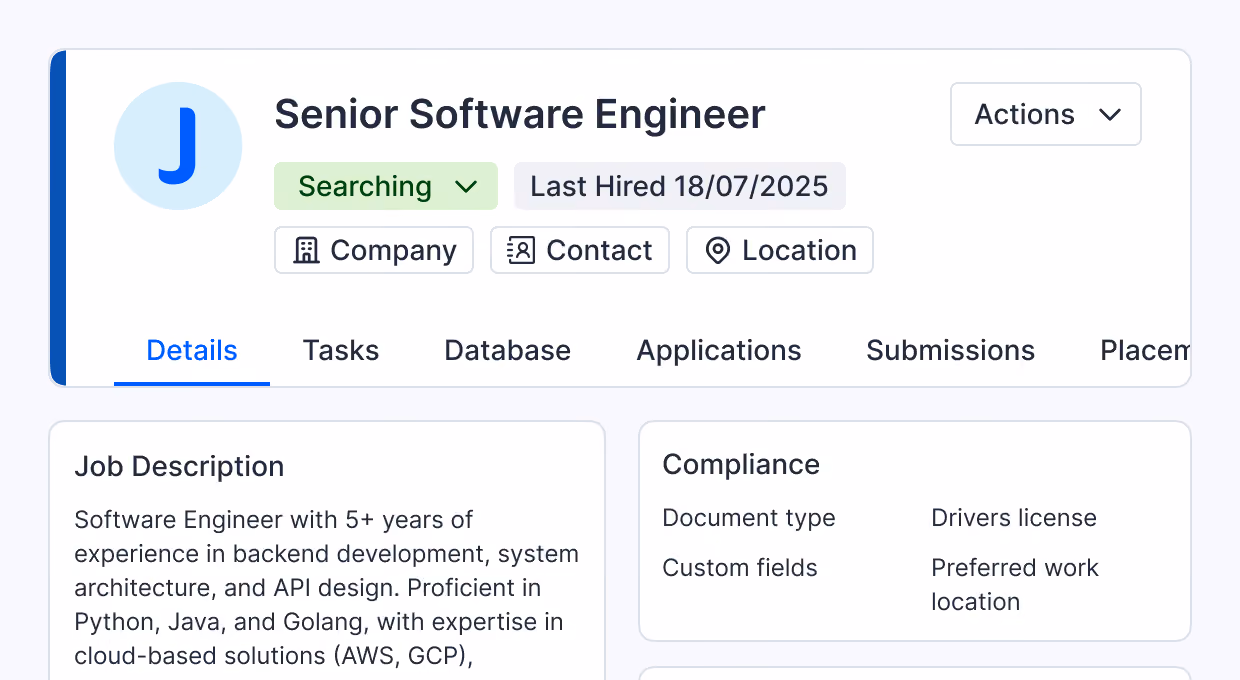
Task: Click the job description paragraph text
Action: [x=327, y=588]
